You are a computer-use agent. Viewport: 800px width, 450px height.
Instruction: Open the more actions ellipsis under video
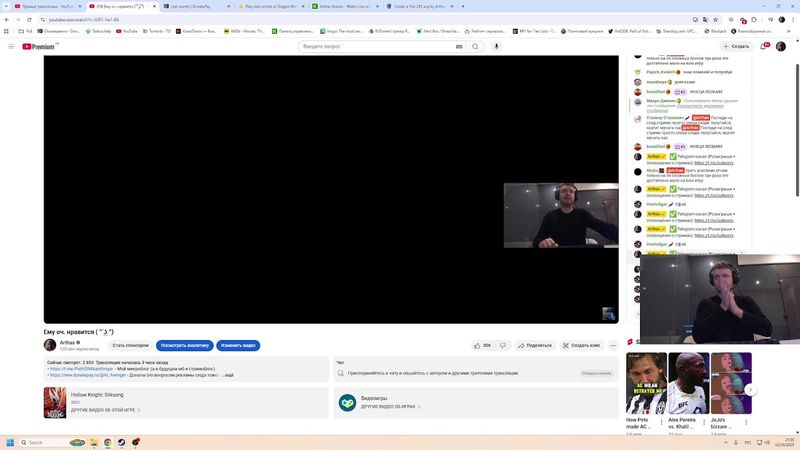pyautogui.click(x=613, y=345)
